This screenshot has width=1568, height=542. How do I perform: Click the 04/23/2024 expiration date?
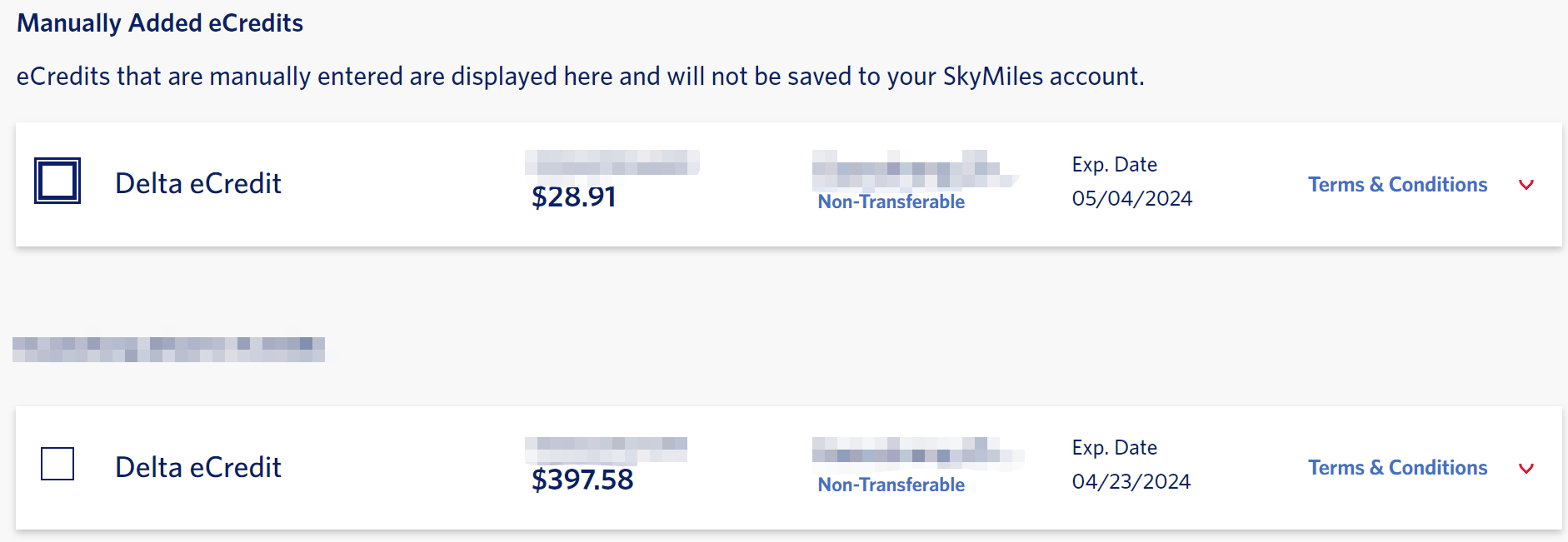[1131, 481]
